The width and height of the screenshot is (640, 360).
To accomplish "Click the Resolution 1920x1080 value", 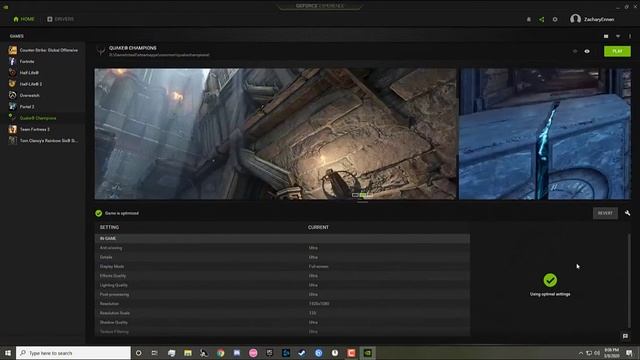I will pos(319,304).
